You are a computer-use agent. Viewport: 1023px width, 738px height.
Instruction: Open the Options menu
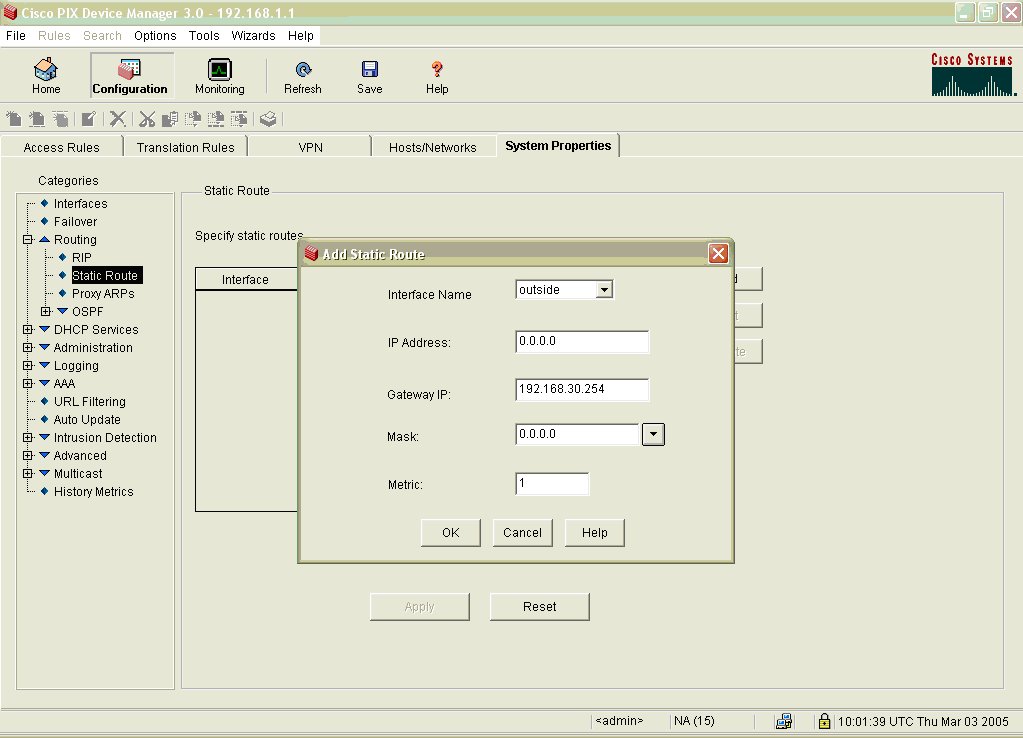(155, 35)
